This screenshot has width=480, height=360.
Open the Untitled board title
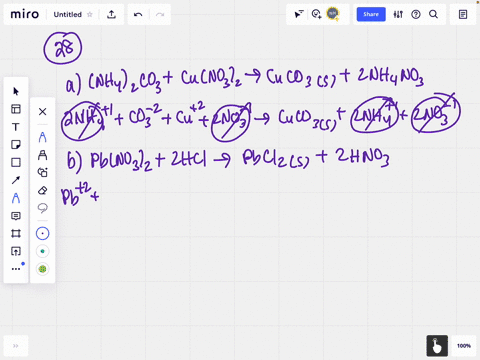[x=67, y=14]
